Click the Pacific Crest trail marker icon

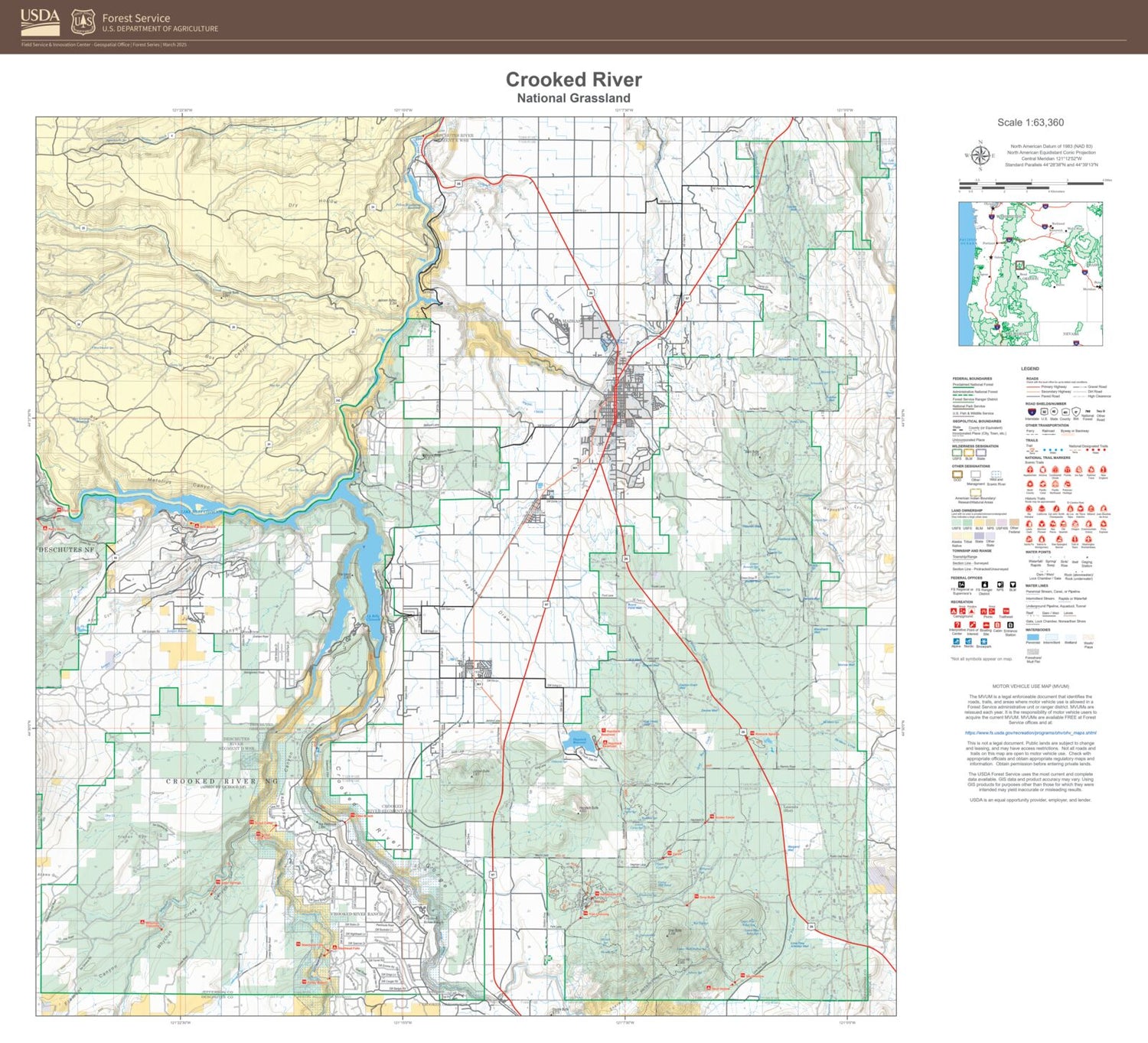pyautogui.click(x=1043, y=484)
